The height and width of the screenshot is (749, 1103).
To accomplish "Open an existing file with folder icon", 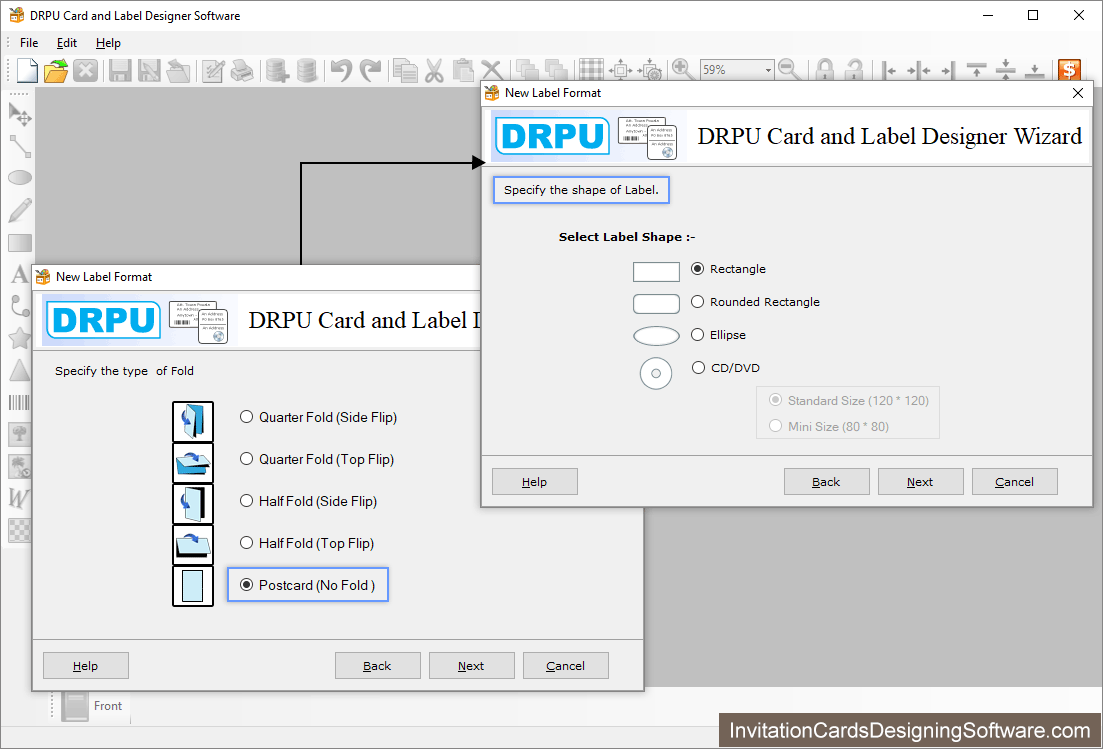I will tap(56, 70).
